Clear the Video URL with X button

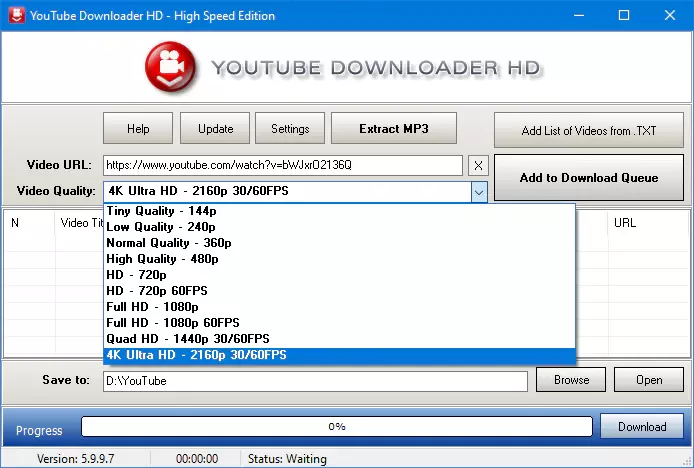478,165
